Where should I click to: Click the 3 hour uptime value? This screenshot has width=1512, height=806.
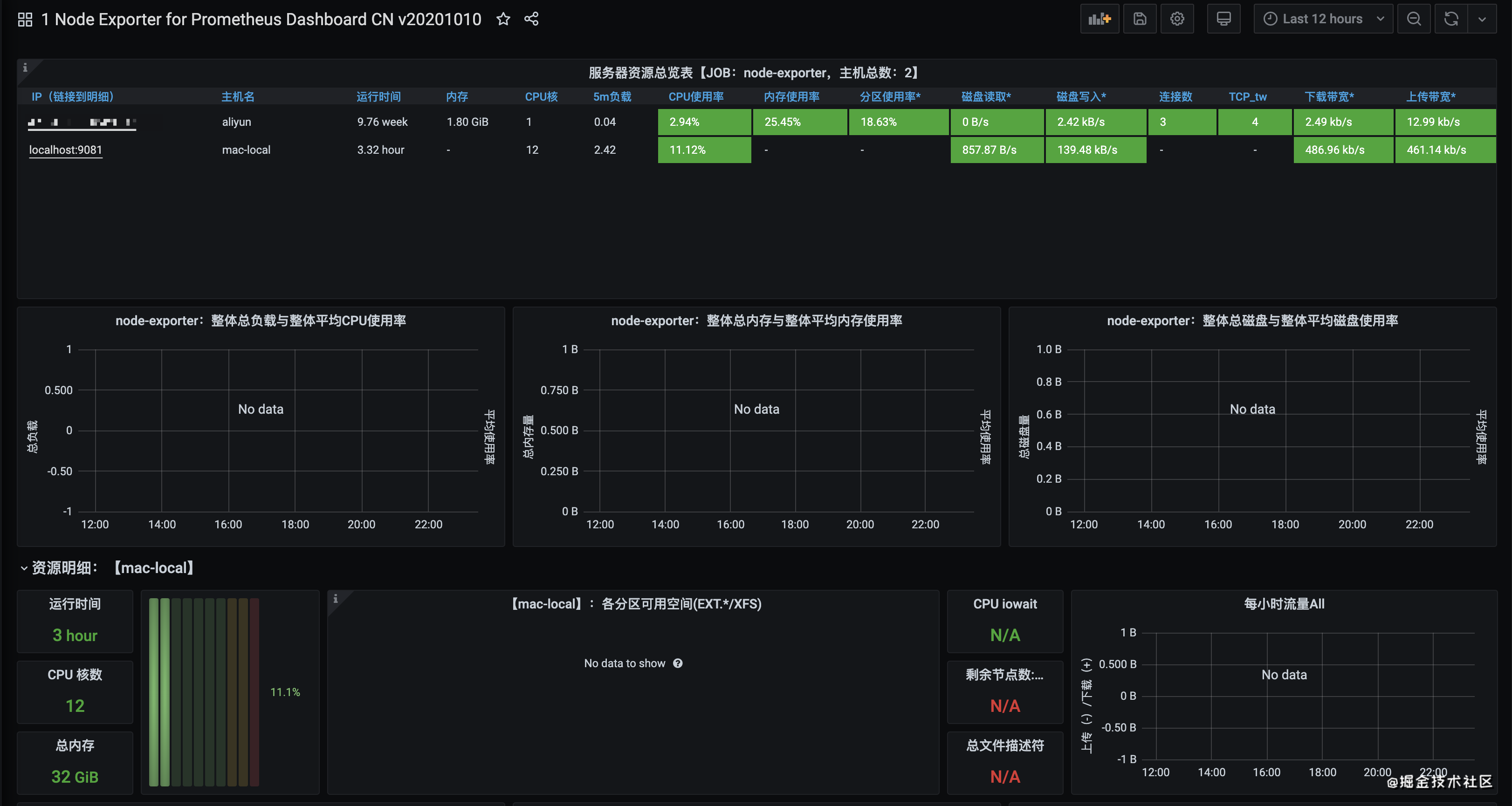(x=75, y=635)
